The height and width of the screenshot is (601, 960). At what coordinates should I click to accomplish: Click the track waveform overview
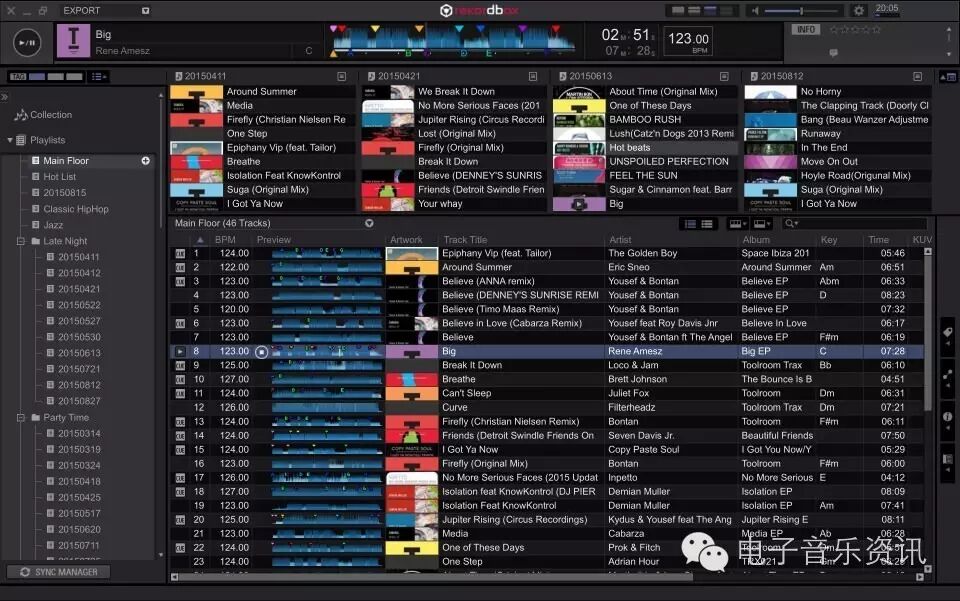click(454, 42)
